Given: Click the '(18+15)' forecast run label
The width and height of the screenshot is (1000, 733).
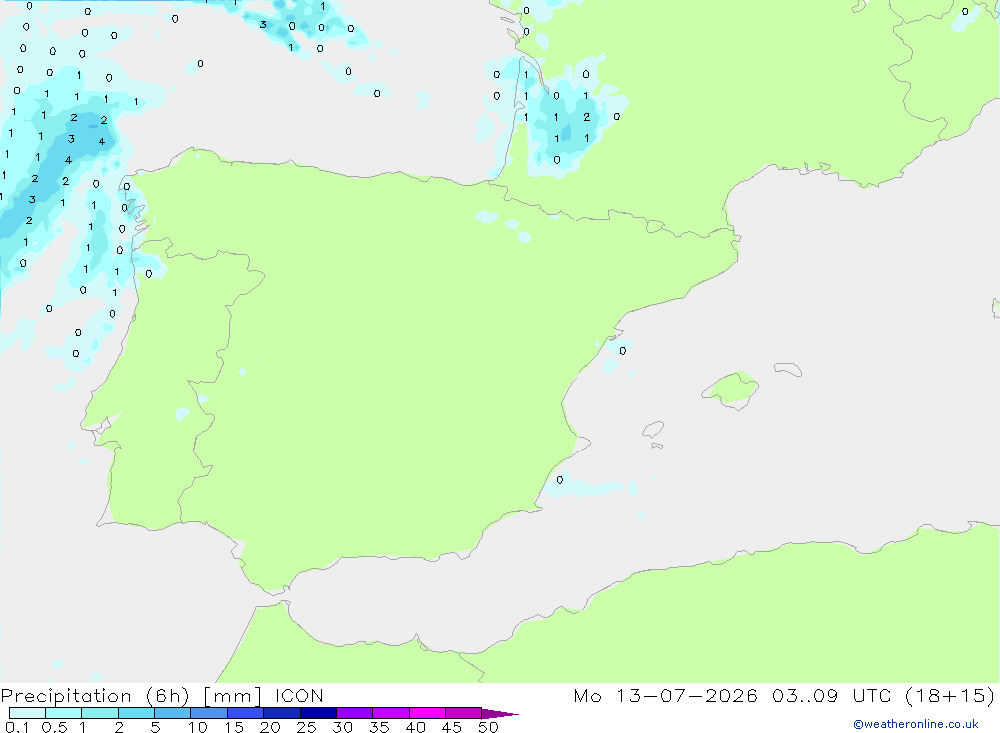Looking at the screenshot, I should point(950,695).
